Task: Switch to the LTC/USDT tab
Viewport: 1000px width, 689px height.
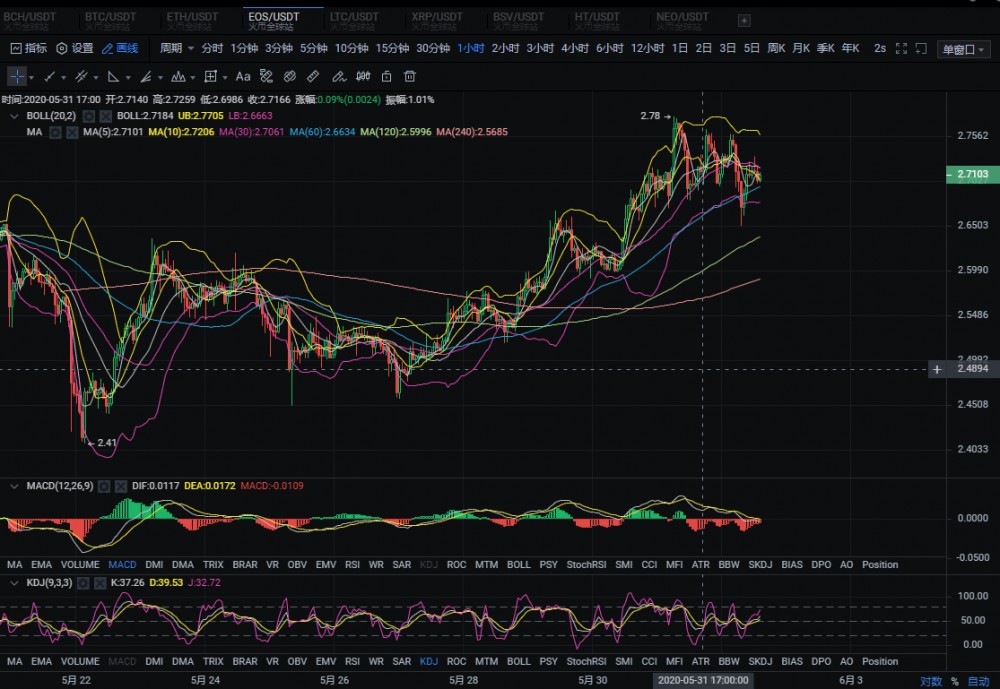Action: pyautogui.click(x=355, y=18)
